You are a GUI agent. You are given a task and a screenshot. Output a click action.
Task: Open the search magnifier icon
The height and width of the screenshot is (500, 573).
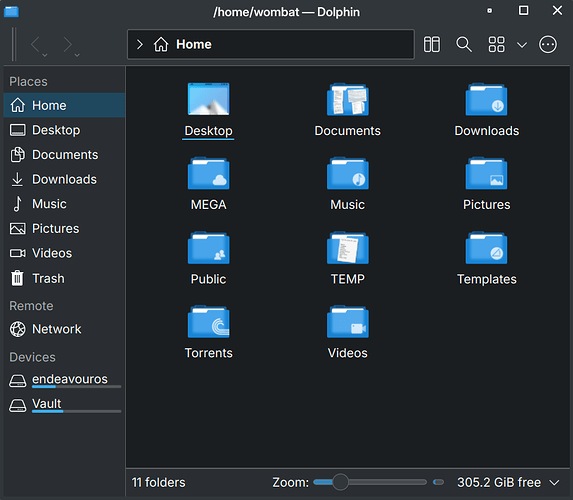[x=464, y=45]
